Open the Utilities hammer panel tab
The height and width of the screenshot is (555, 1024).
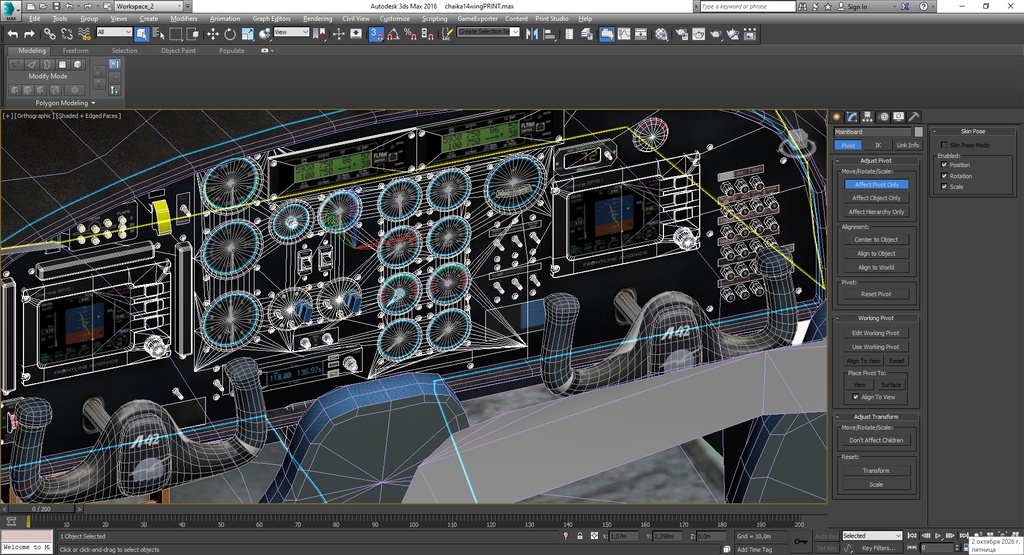914,117
